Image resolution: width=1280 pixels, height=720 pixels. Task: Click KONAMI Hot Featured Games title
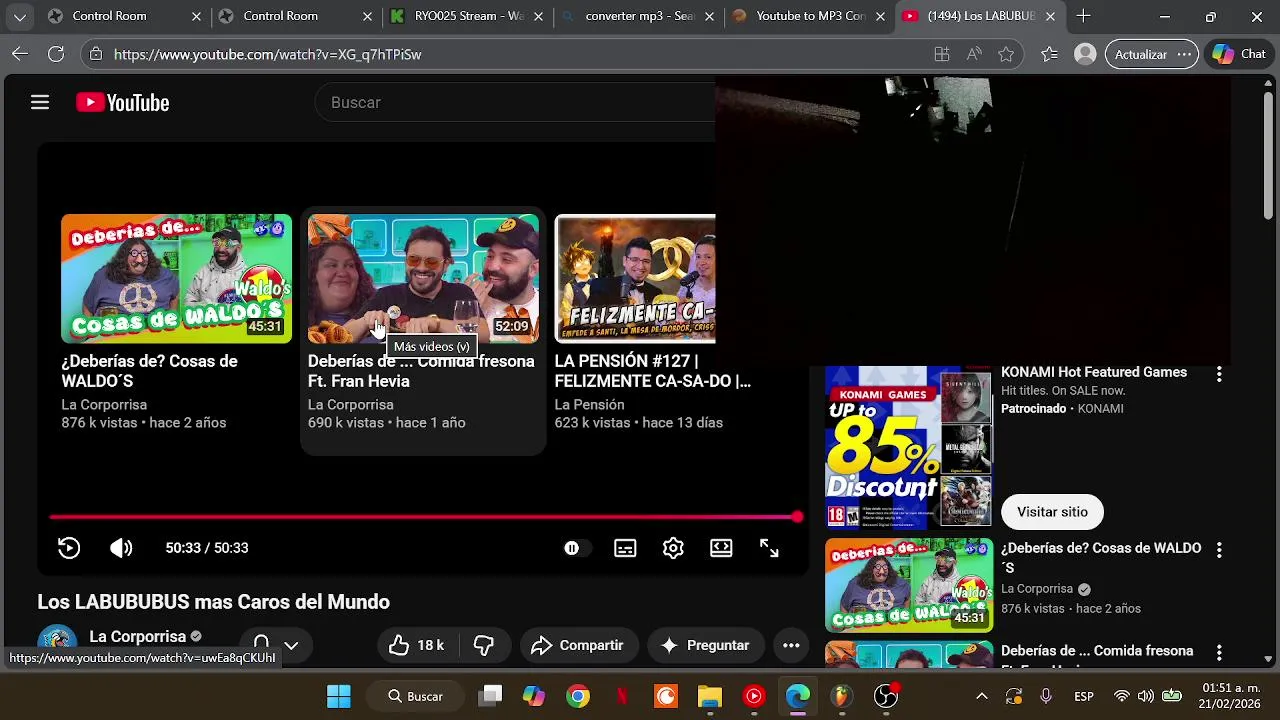[x=1094, y=372]
